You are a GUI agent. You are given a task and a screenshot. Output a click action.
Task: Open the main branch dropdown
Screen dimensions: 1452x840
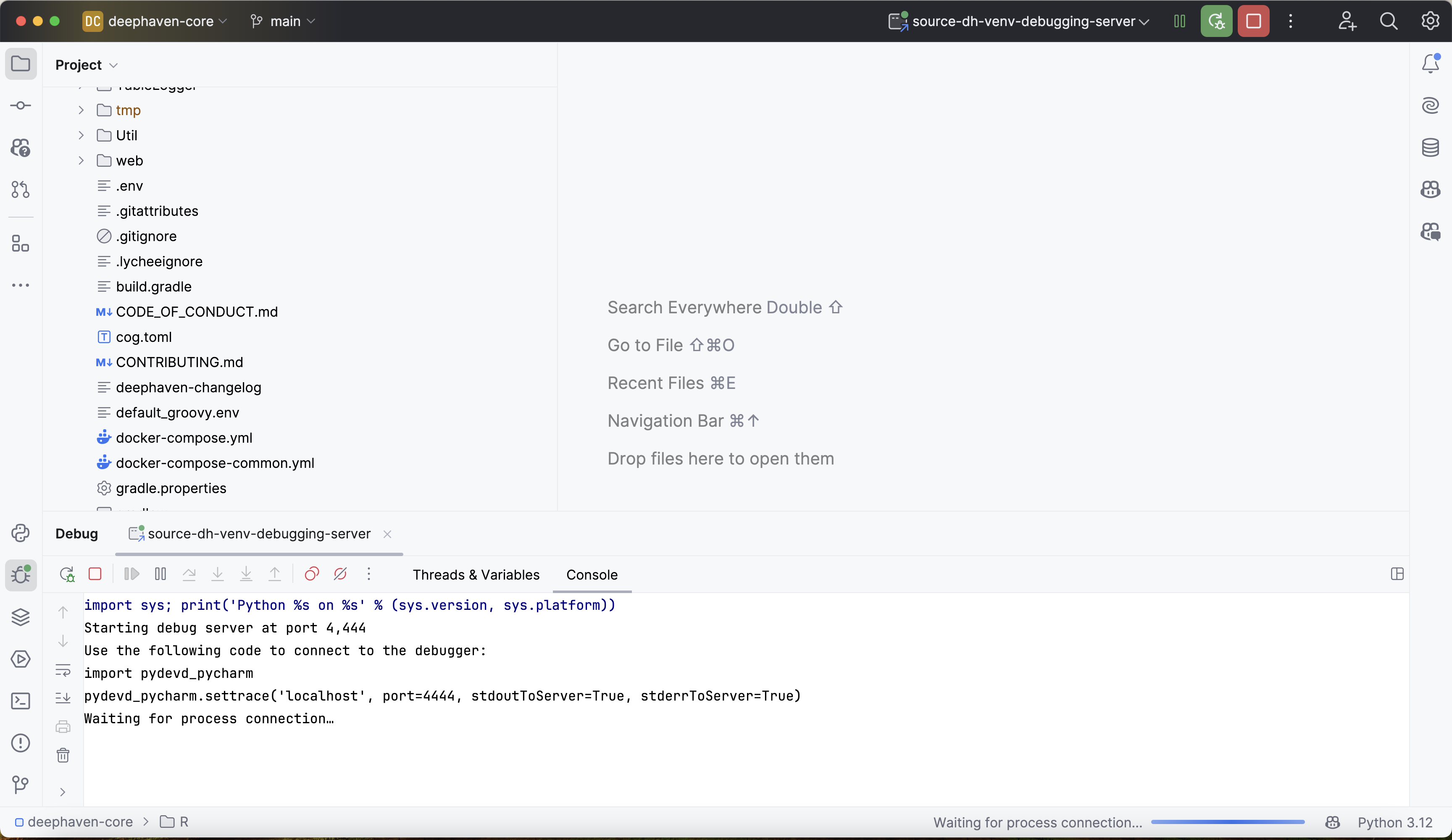284,21
